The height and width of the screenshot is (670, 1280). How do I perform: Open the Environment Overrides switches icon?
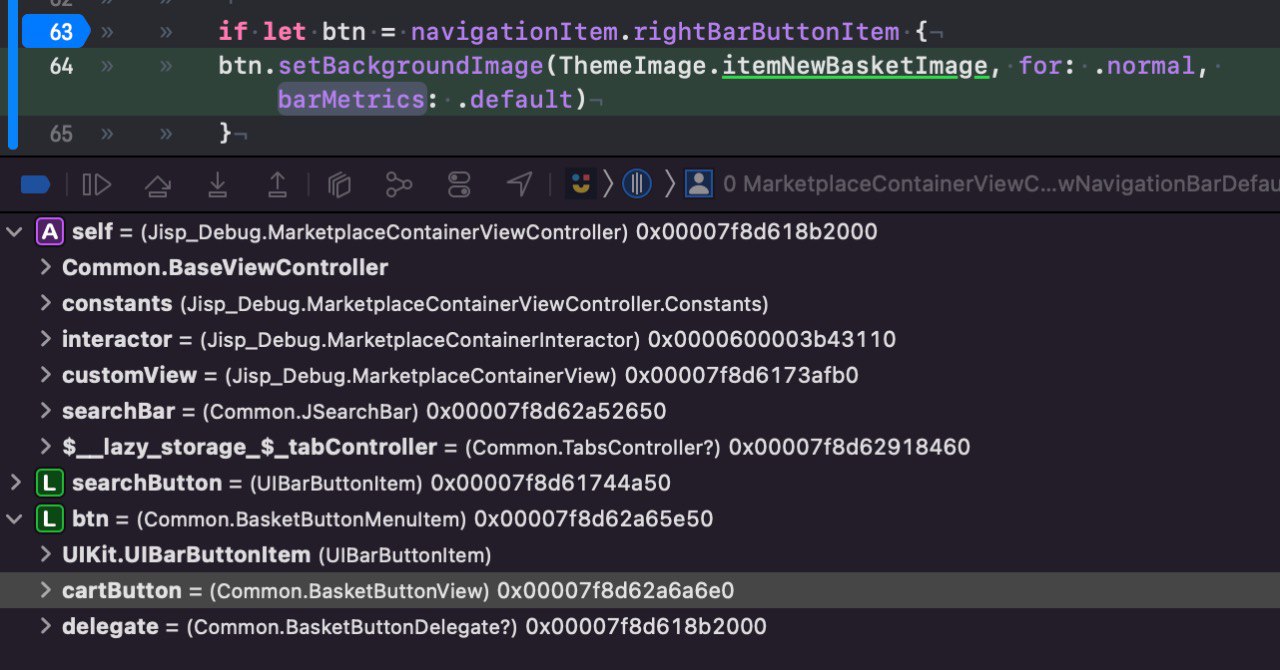coord(459,184)
